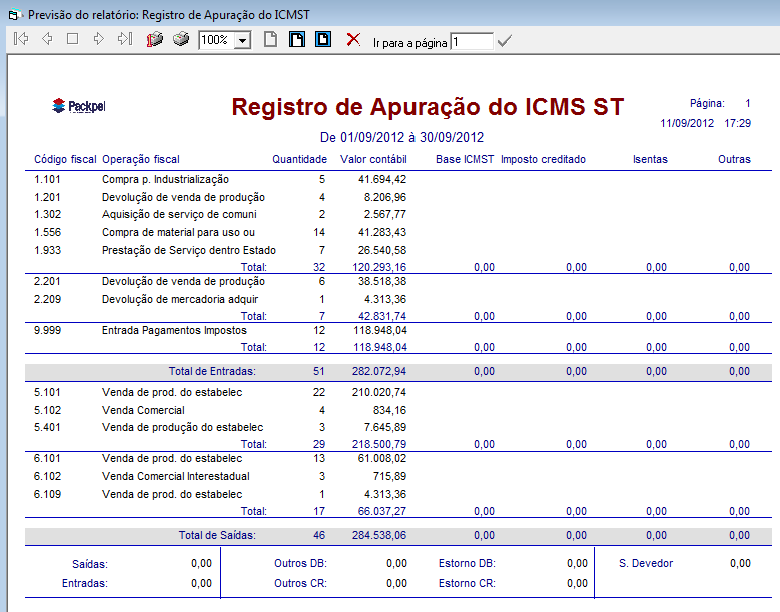Print the report using printer icon

(x=181, y=39)
